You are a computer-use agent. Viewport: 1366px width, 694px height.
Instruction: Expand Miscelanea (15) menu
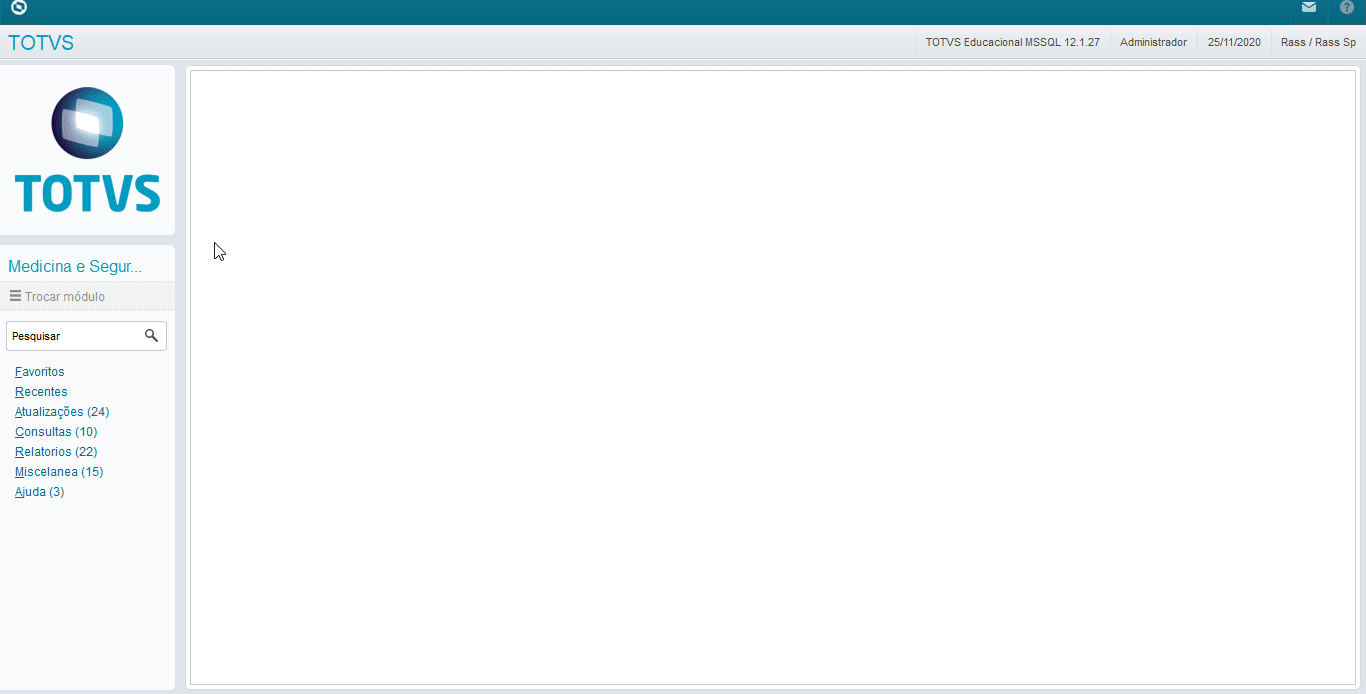59,472
